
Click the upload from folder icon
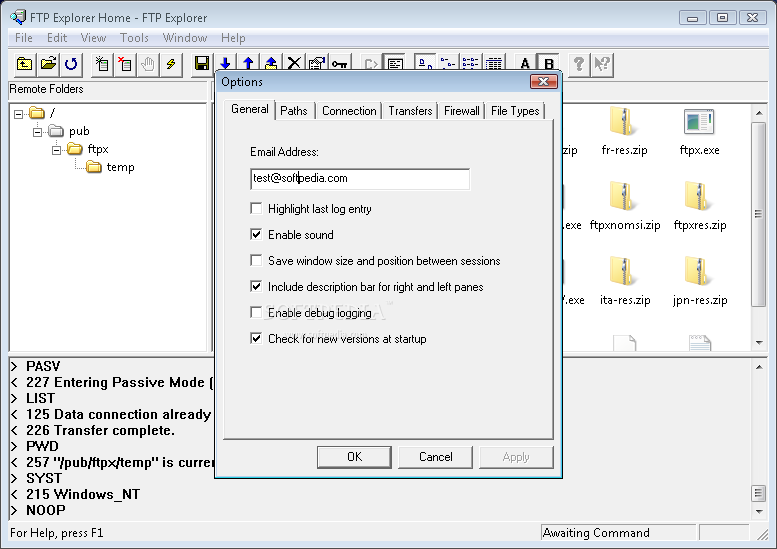(271, 63)
